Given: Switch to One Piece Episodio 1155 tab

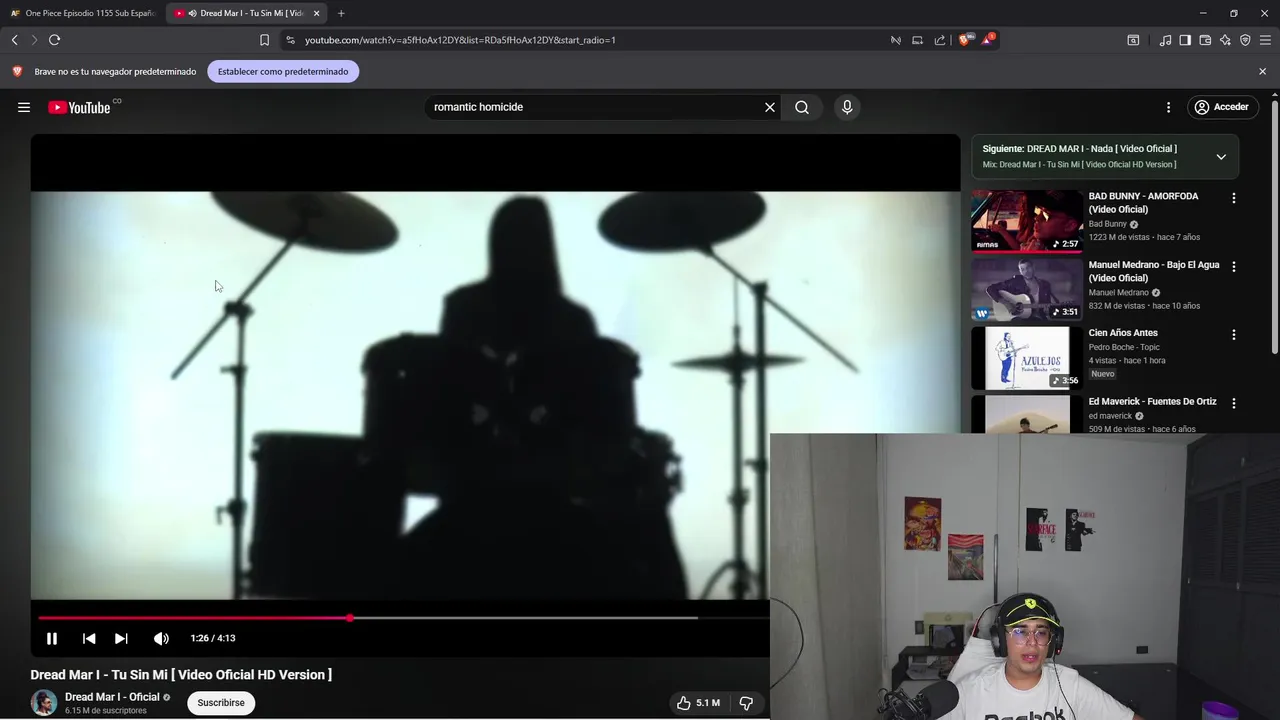Looking at the screenshot, I should [82, 13].
